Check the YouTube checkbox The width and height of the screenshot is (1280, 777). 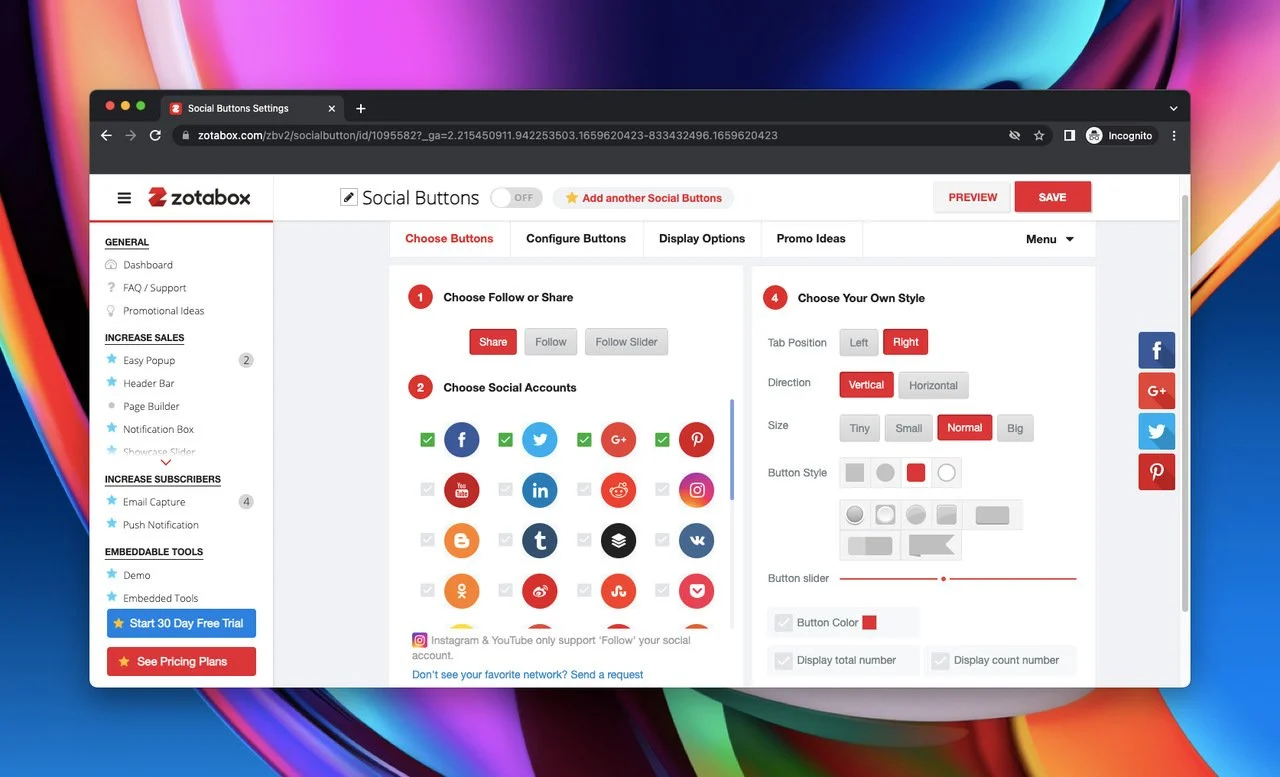(427, 490)
